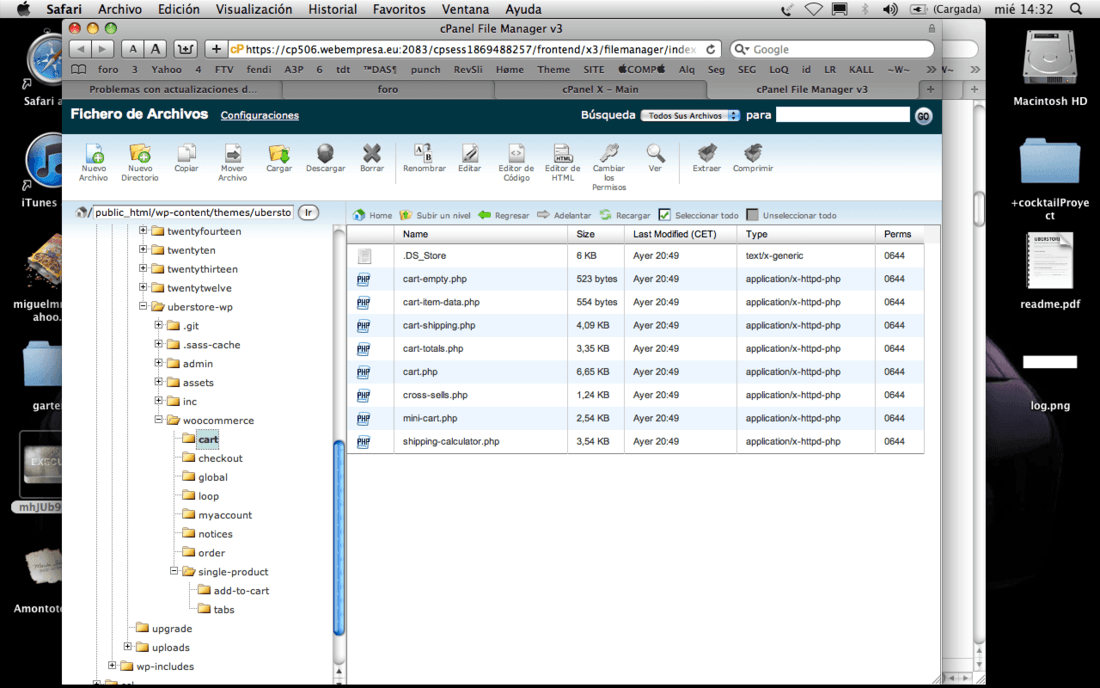Image resolution: width=1100 pixels, height=688 pixels.
Task: Click the public_html path input field
Action: click(x=193, y=213)
